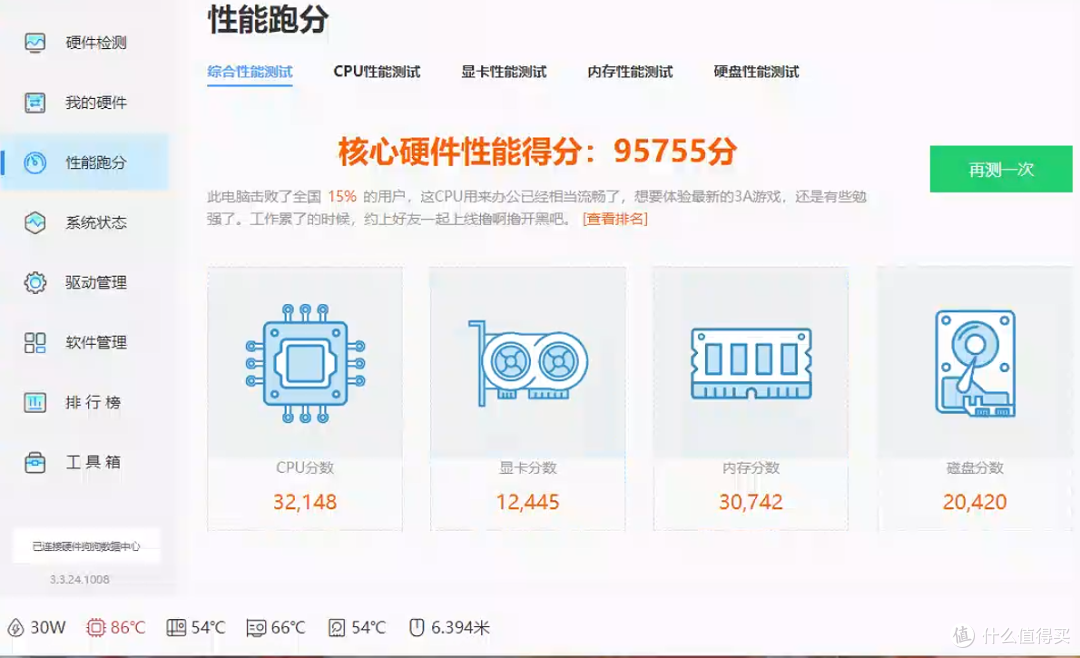Image resolution: width=1080 pixels, height=658 pixels.
Task: Click the memory stick illustration
Action: pos(751,363)
